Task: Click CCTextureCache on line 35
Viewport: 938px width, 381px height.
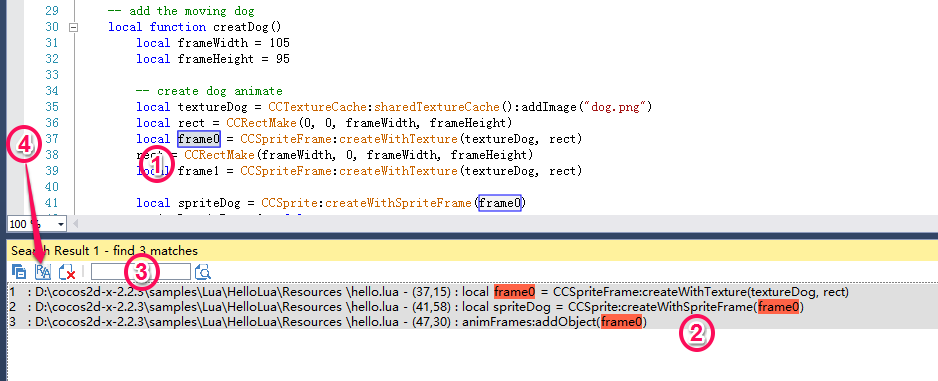Action: (x=317, y=107)
